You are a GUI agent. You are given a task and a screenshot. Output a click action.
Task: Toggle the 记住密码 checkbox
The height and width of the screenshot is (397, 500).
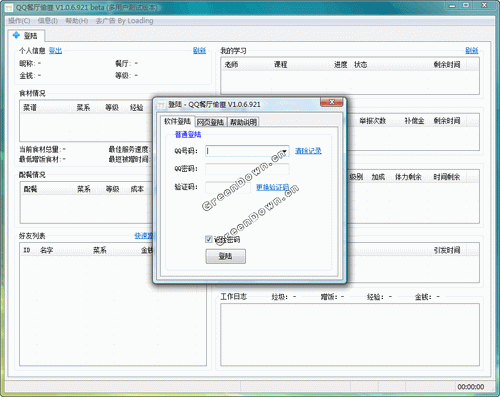[x=209, y=239]
